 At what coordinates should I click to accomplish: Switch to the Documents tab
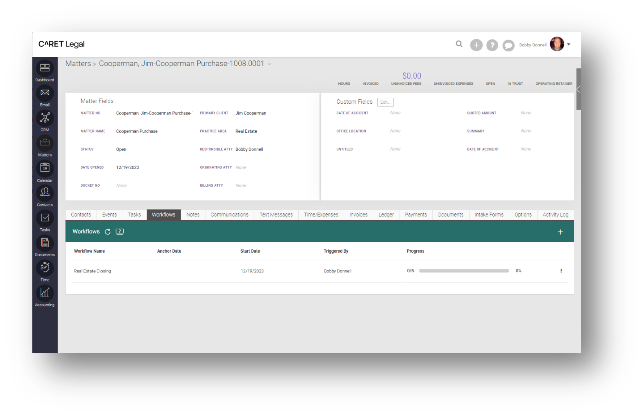pos(450,214)
